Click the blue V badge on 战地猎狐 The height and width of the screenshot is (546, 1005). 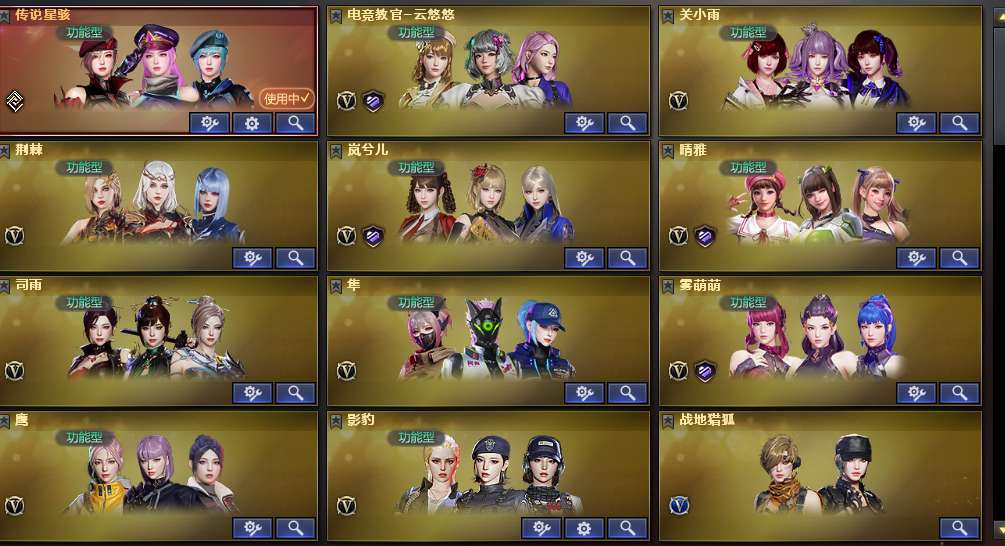pos(679,506)
